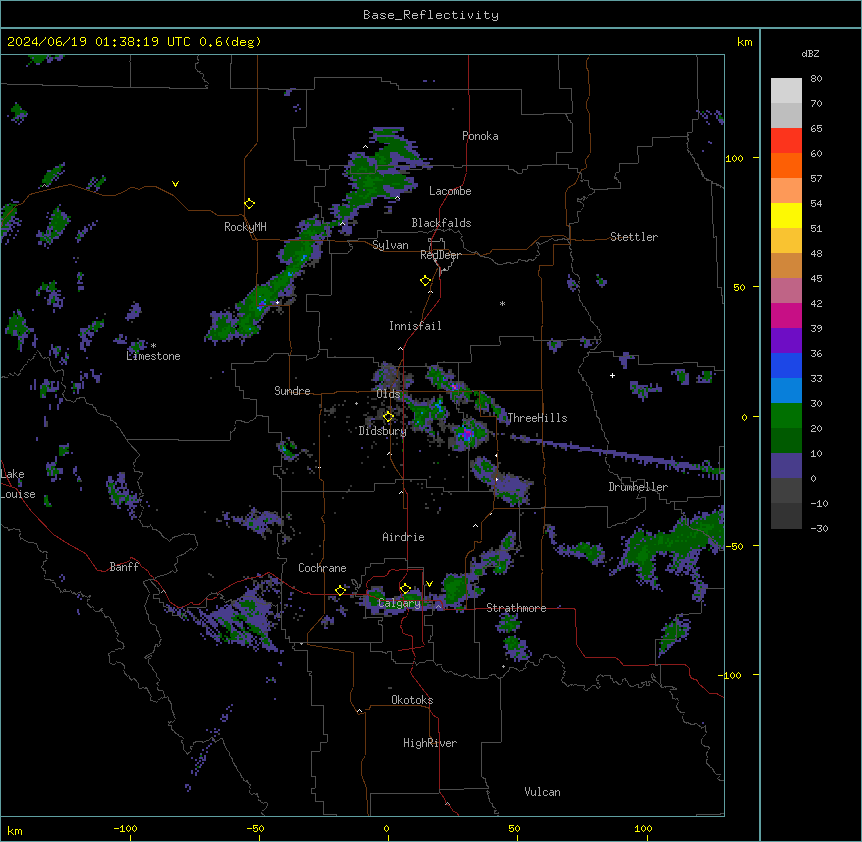The image size is (862, 842).
Task: Pick the magenta 39-42 dBZ legend swatch
Action: [x=786, y=315]
